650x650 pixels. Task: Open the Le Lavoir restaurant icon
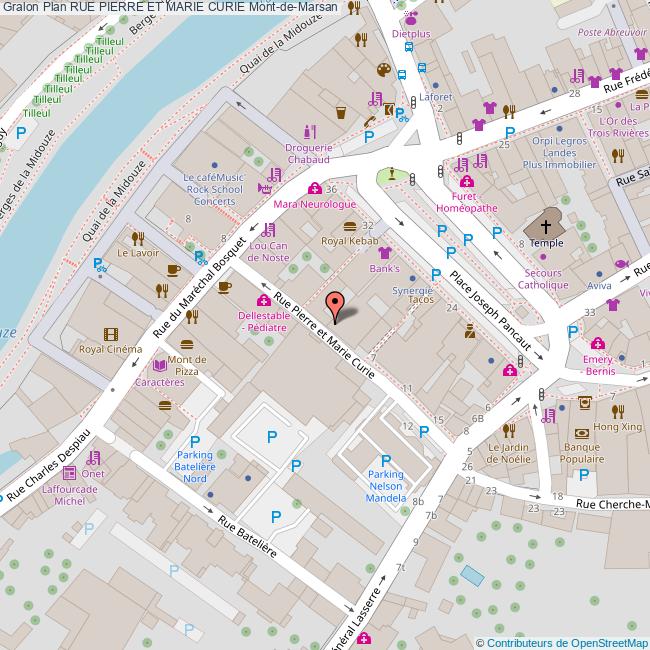pyautogui.click(x=137, y=238)
